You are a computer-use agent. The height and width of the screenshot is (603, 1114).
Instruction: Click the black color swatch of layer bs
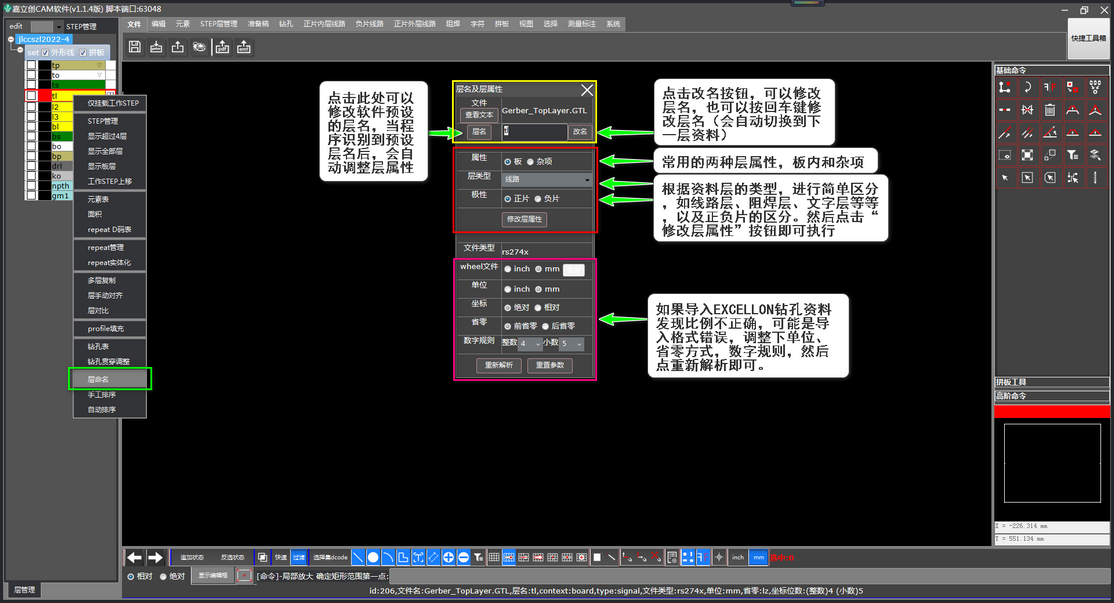(x=44, y=136)
